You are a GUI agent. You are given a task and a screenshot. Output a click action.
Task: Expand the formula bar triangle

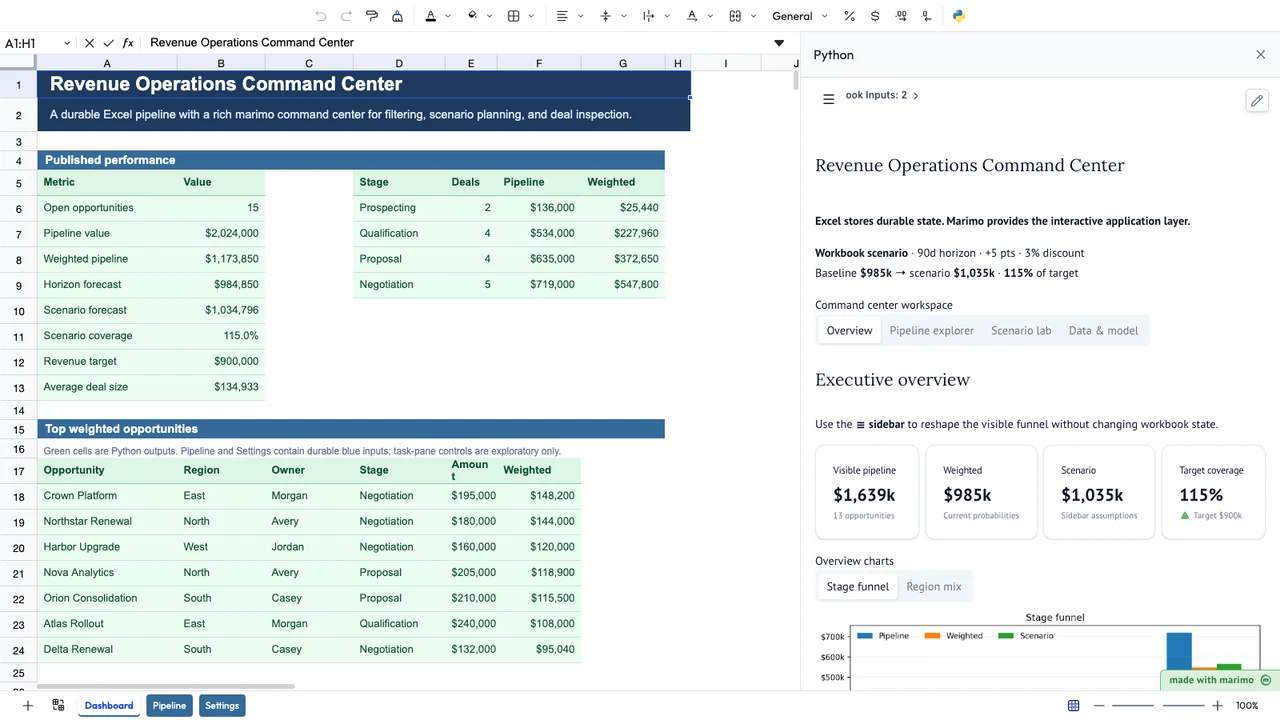coord(779,43)
